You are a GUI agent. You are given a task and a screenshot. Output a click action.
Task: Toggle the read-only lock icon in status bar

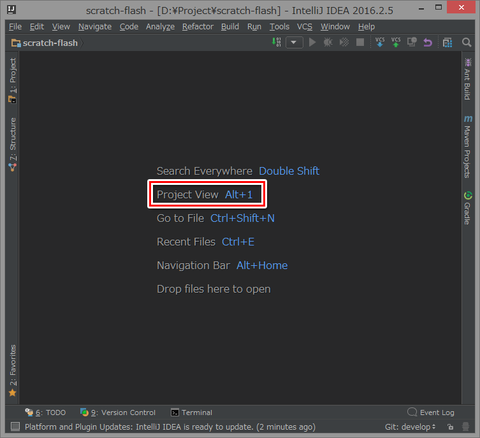(x=450, y=427)
